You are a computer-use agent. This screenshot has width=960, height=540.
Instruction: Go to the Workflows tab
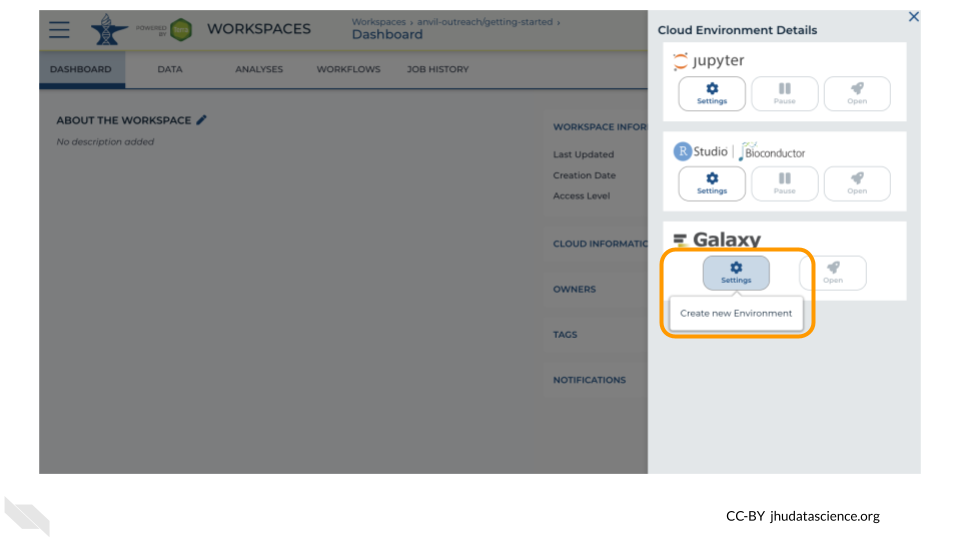tap(348, 69)
